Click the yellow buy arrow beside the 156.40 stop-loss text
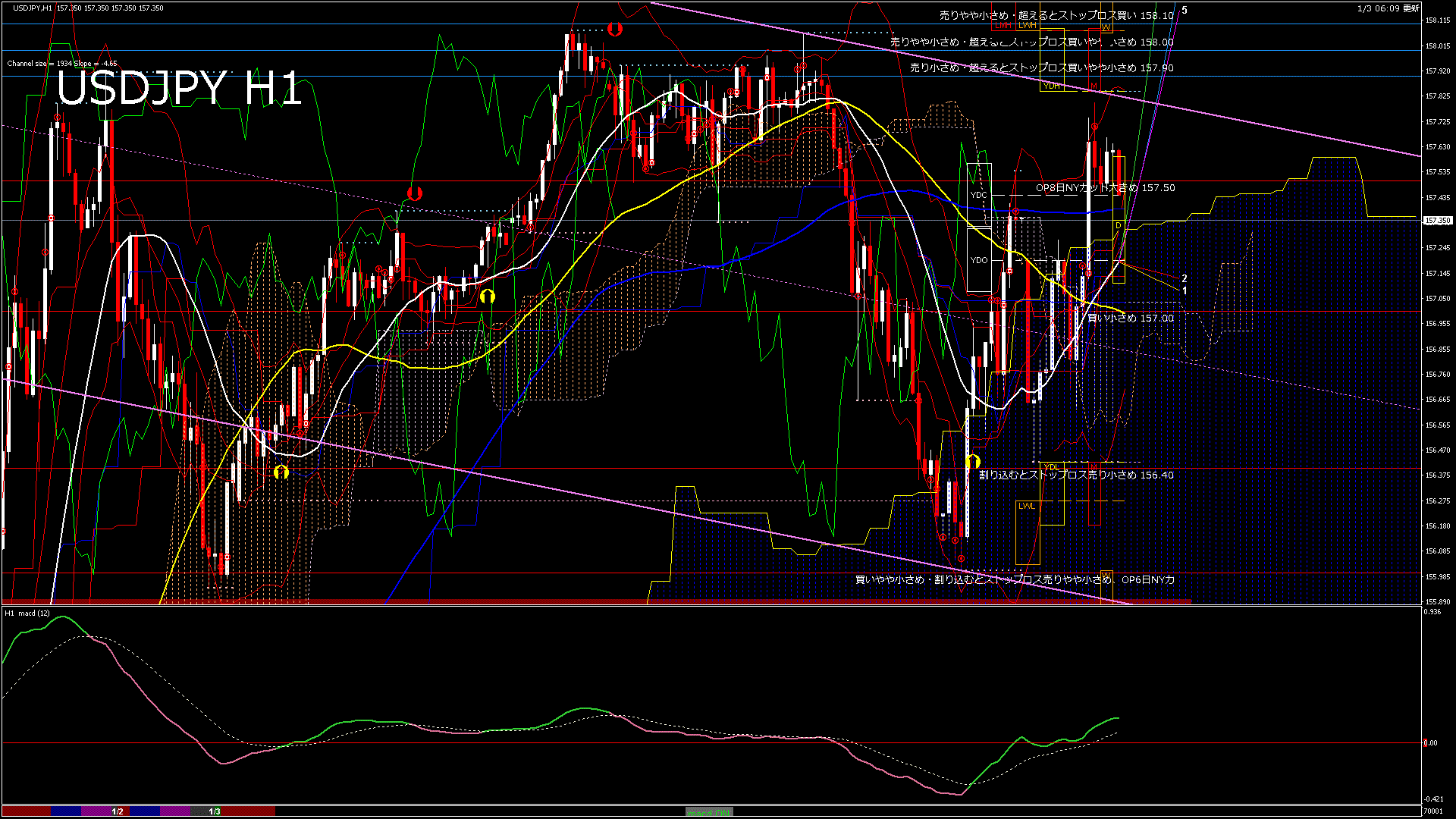Image resolution: width=1456 pixels, height=819 pixels. pos(974,461)
